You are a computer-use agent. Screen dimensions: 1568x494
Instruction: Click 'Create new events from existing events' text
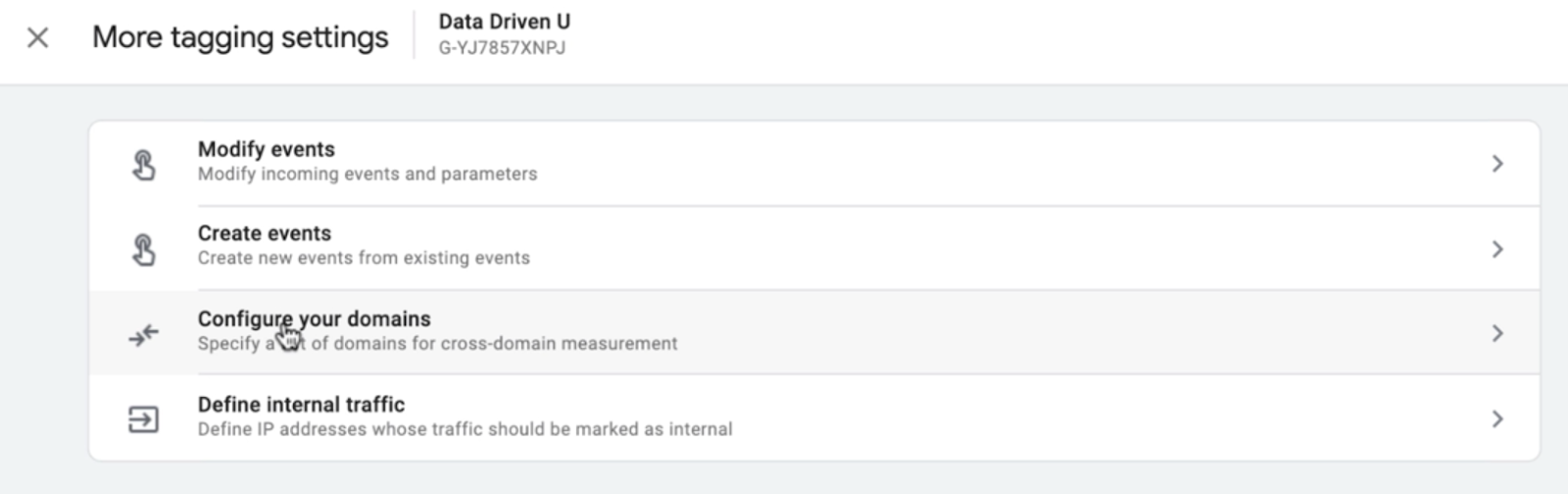(x=364, y=258)
